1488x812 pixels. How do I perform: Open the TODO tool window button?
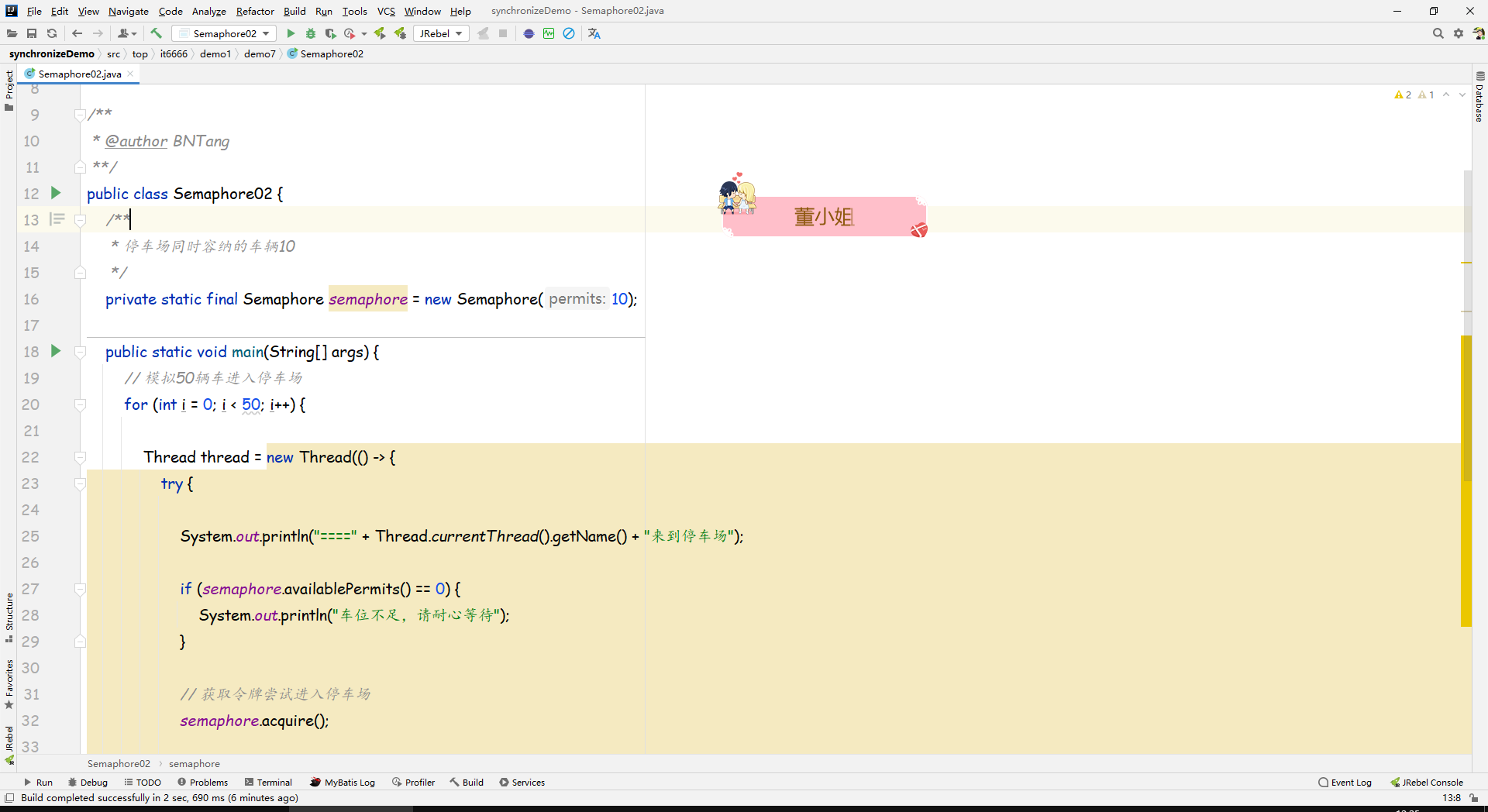pos(143,783)
